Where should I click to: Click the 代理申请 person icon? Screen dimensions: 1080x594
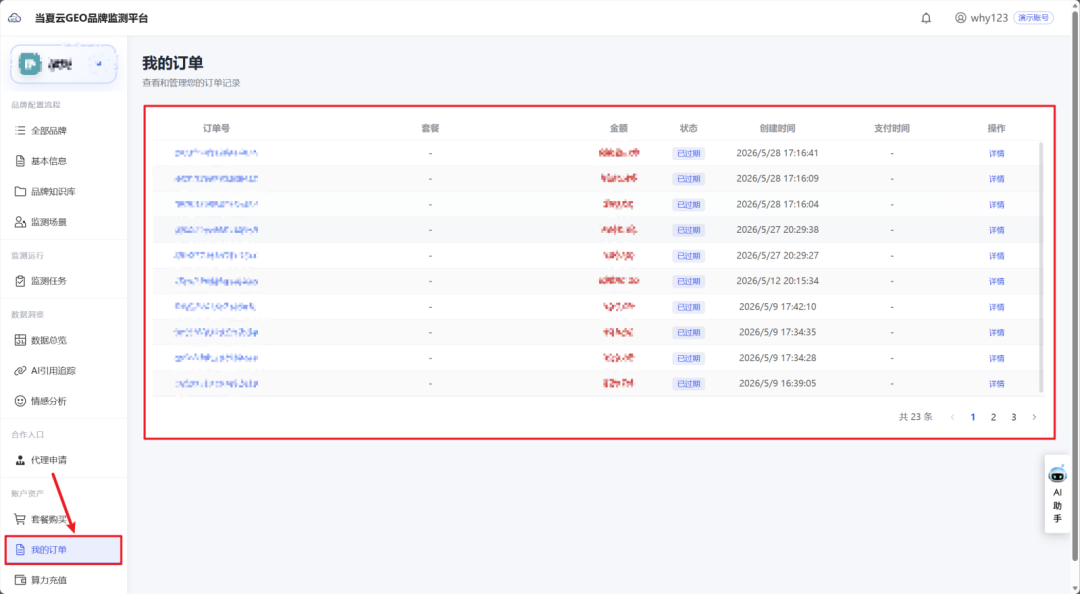tap(20, 460)
